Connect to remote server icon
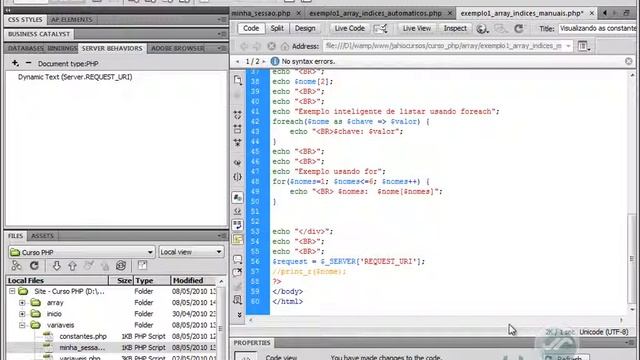Viewport: 640px width, 360px height. click(16, 266)
